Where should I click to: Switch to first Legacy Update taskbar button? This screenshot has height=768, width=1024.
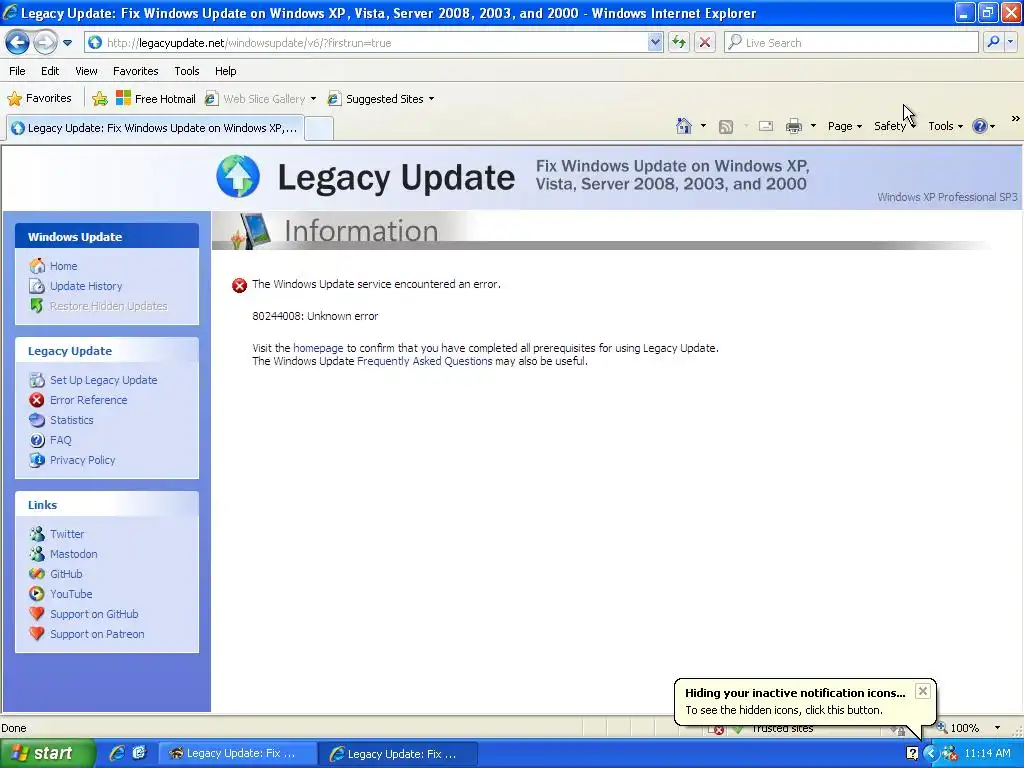click(x=238, y=754)
